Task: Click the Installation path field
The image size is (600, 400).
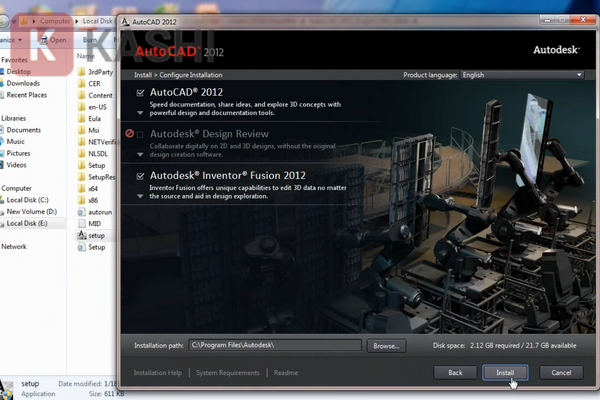Action: (x=275, y=345)
